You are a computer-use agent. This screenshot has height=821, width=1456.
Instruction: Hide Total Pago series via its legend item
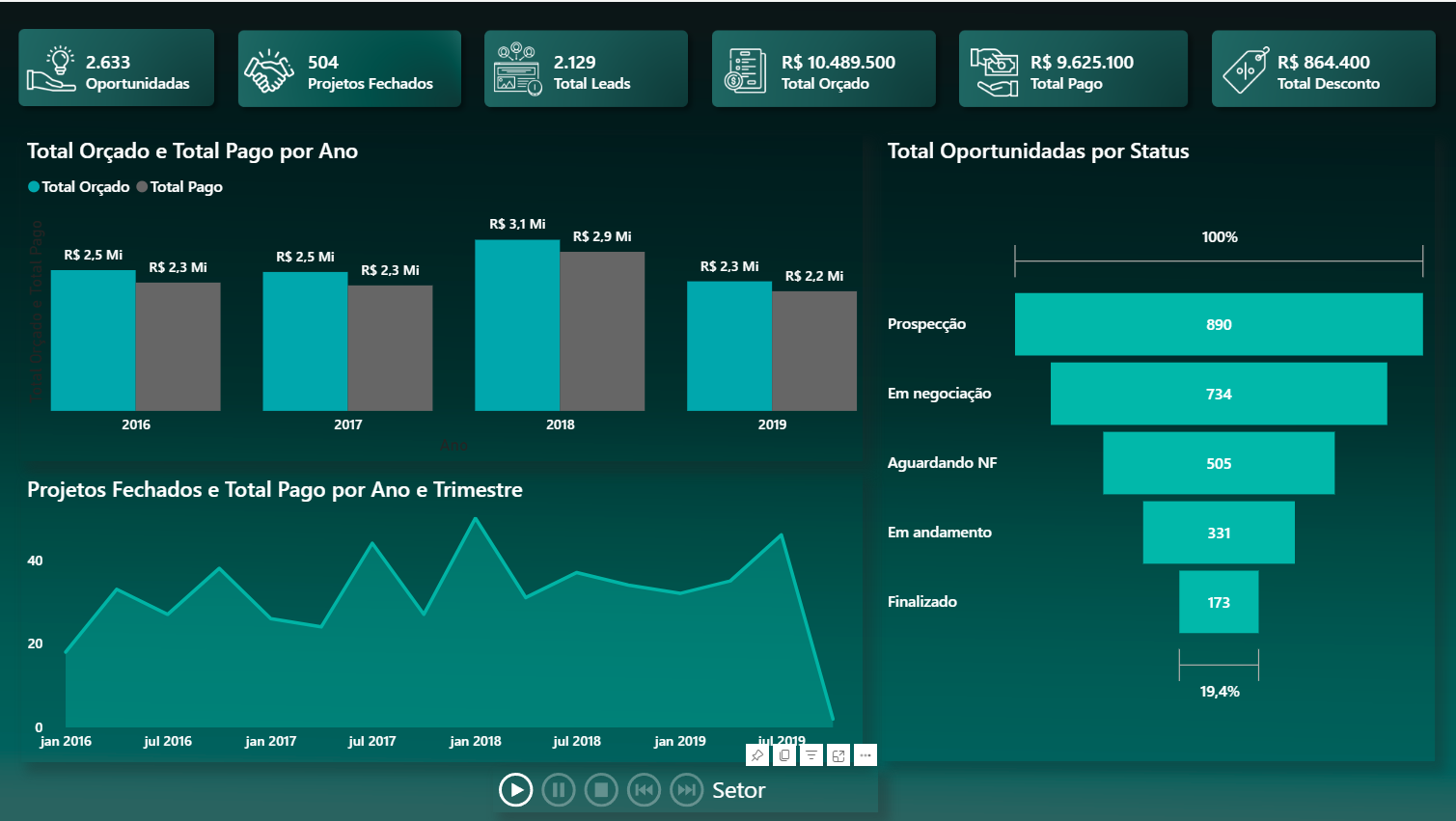point(179,186)
